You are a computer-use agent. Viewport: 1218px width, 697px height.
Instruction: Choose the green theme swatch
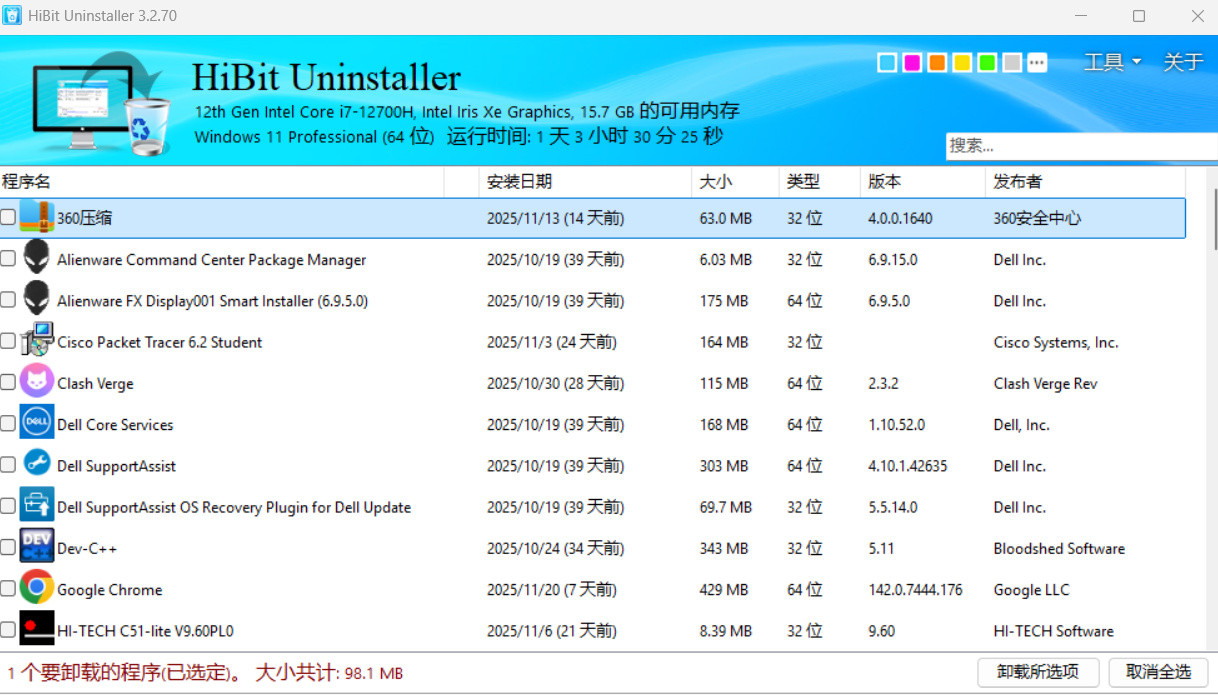point(987,63)
